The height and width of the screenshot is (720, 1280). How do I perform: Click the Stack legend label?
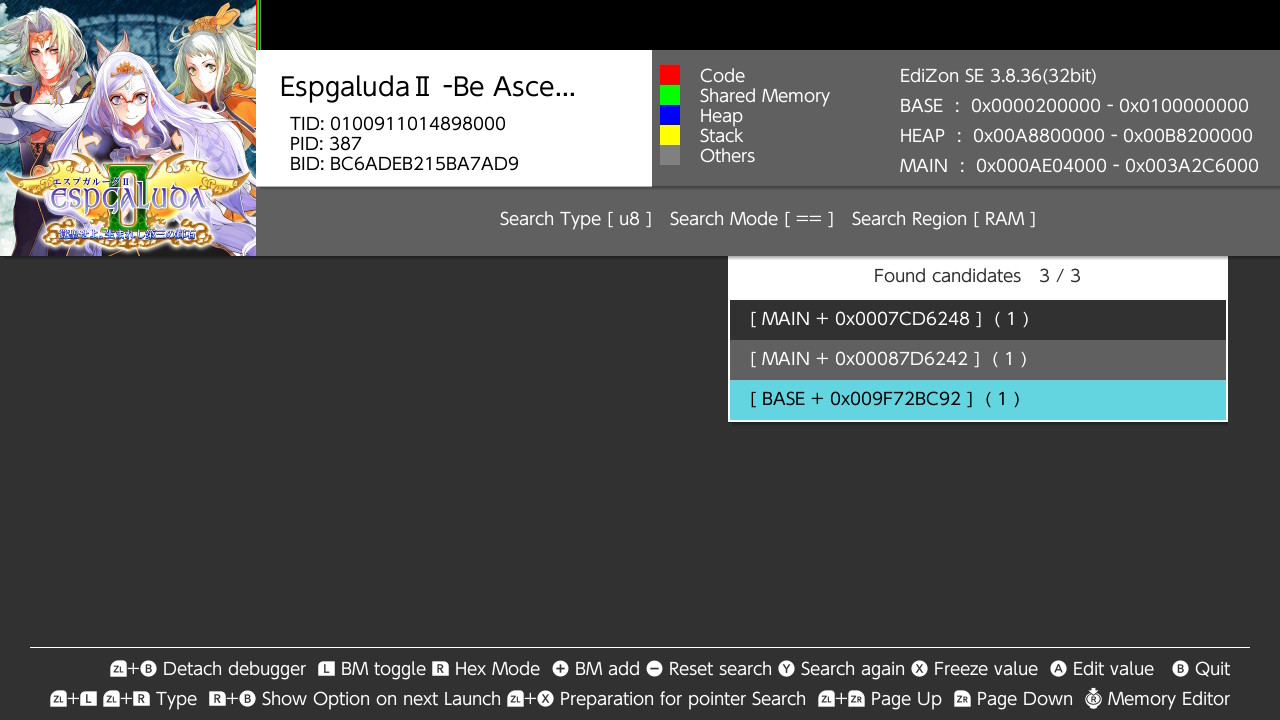(721, 136)
